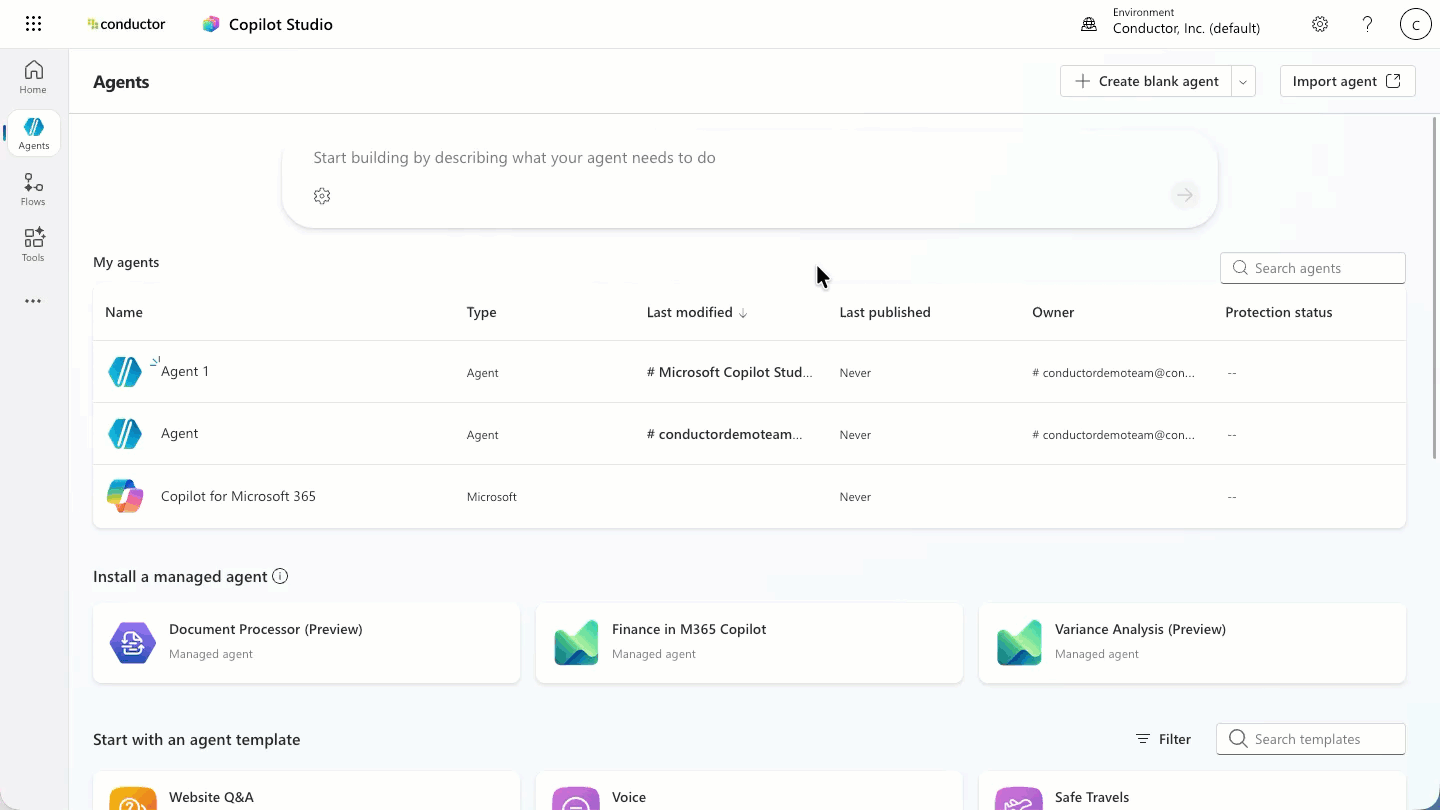Click the info icon beside Install a managed agent
This screenshot has height=810, width=1440.
[280, 576]
